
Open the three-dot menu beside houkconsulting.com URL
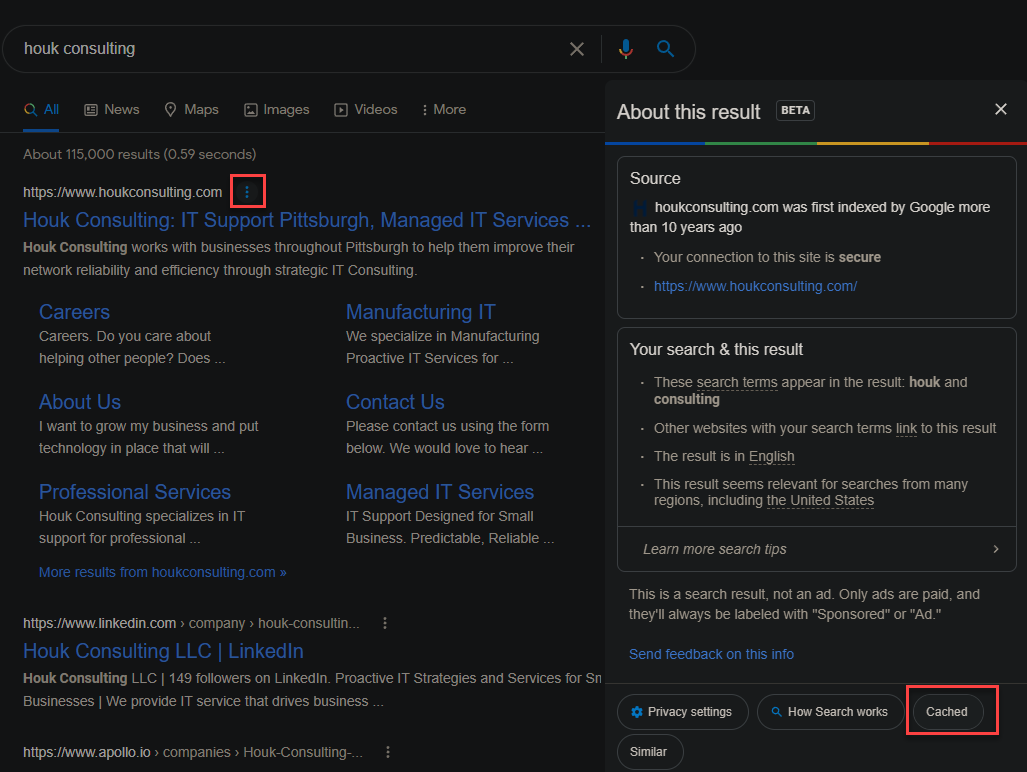247,192
